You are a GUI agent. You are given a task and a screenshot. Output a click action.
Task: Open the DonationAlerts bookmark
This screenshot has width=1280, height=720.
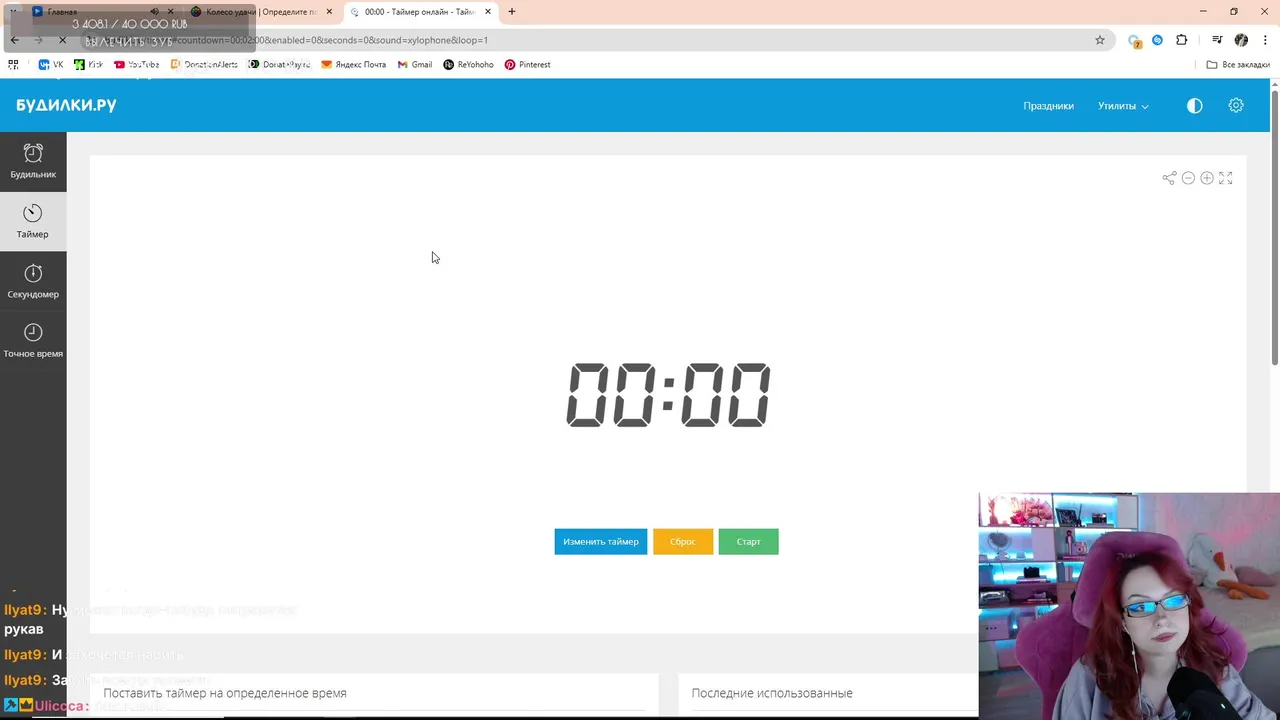[x=204, y=65]
